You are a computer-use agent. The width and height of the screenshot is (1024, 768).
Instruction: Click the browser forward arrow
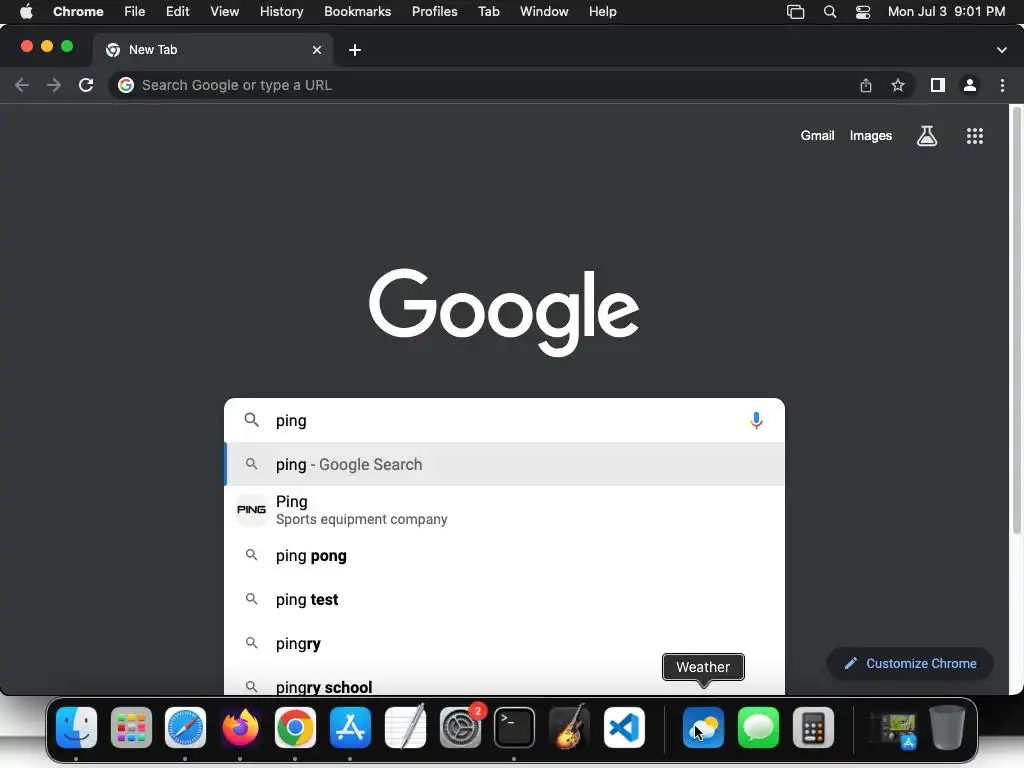pos(54,85)
